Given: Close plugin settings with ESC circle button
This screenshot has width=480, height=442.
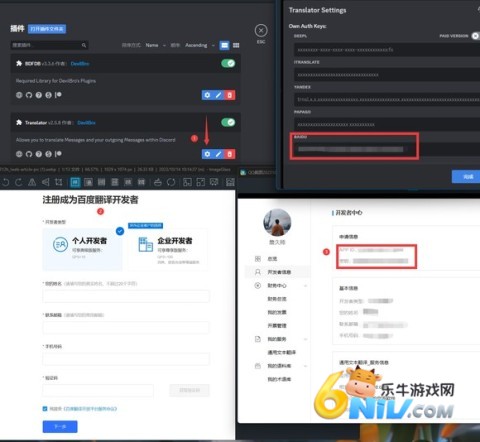Looking at the screenshot, I should 261,31.
